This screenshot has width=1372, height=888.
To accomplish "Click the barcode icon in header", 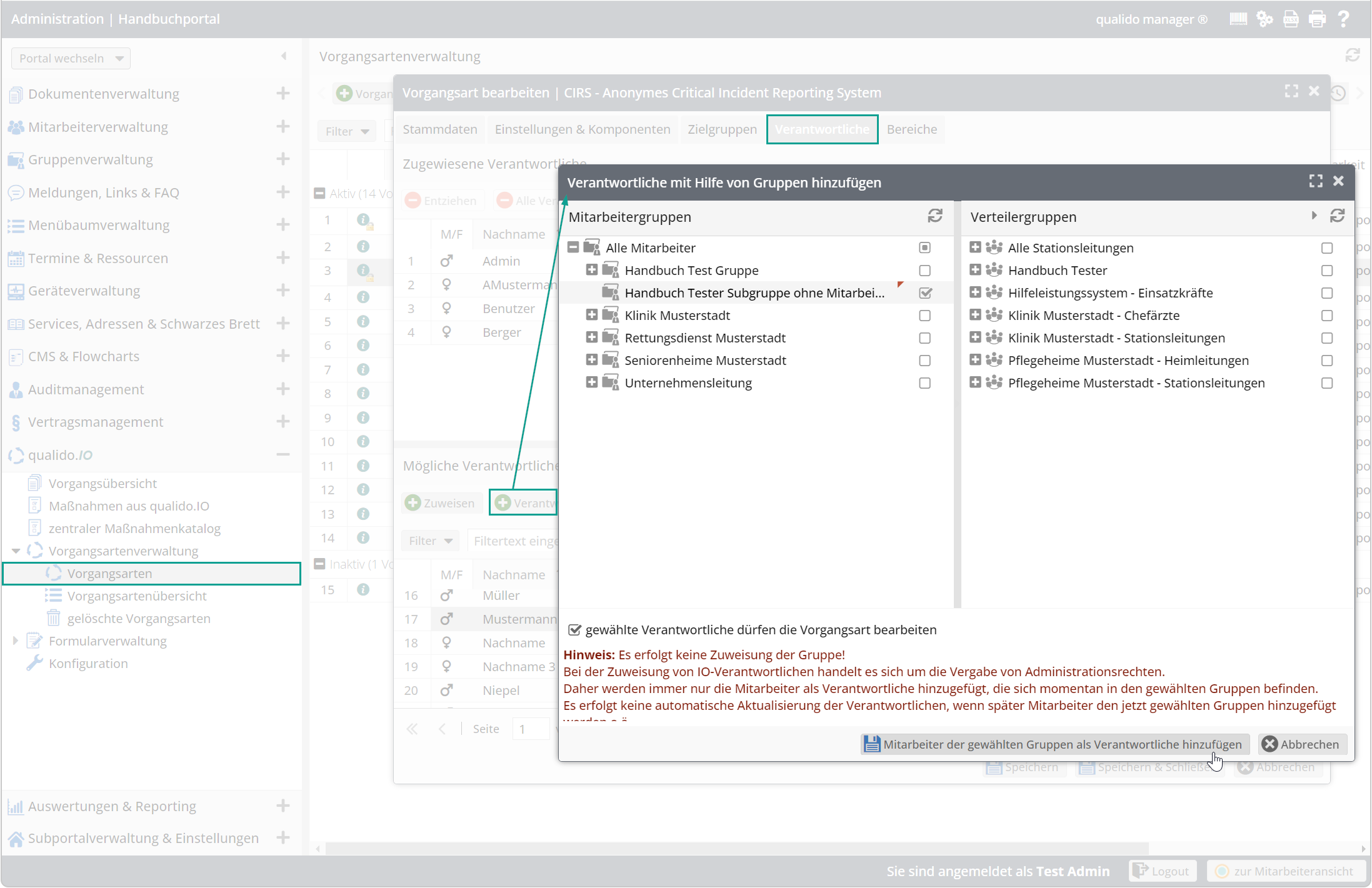I will (x=1238, y=19).
